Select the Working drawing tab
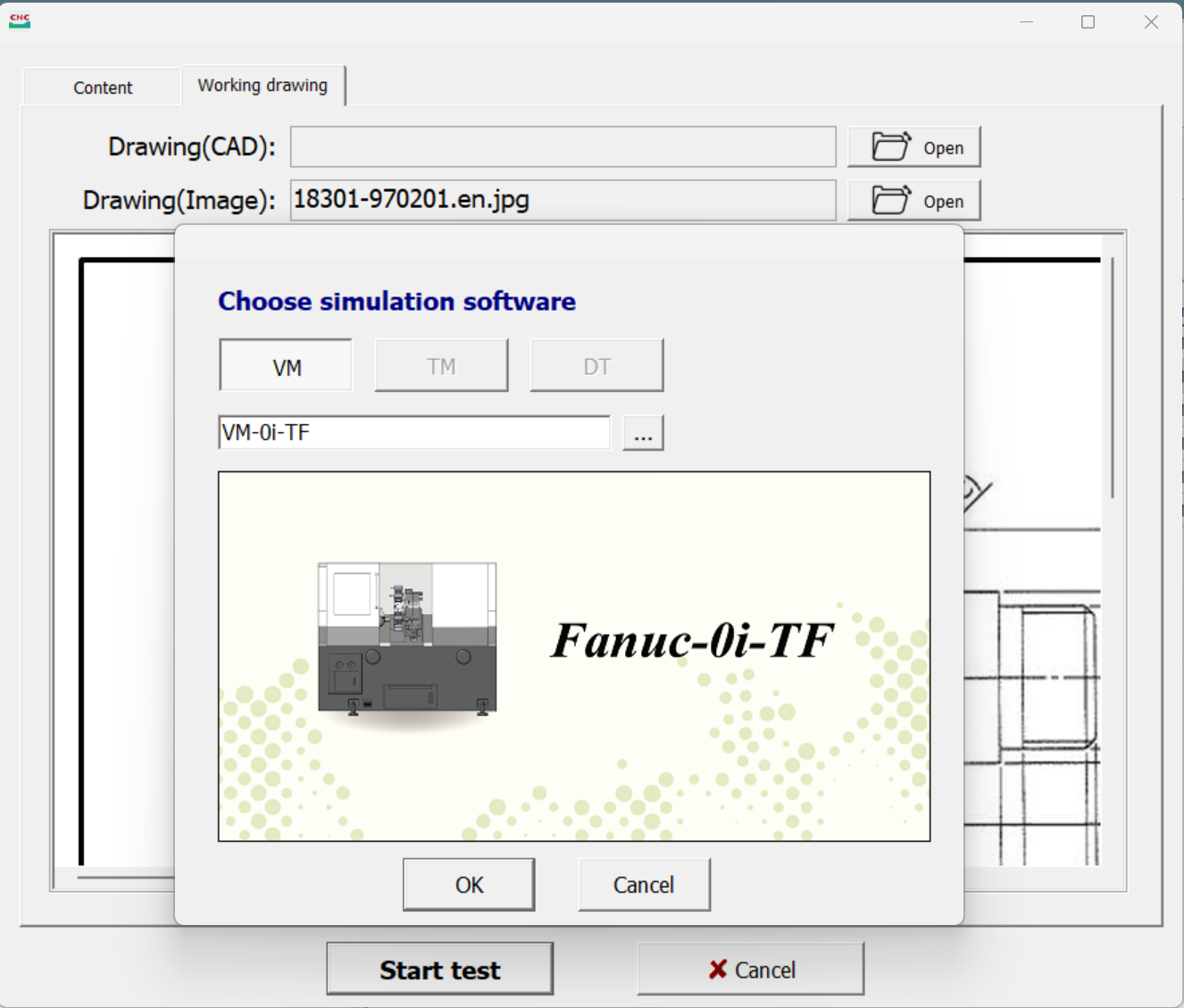Screen dimensions: 1184x1008 click(x=263, y=86)
